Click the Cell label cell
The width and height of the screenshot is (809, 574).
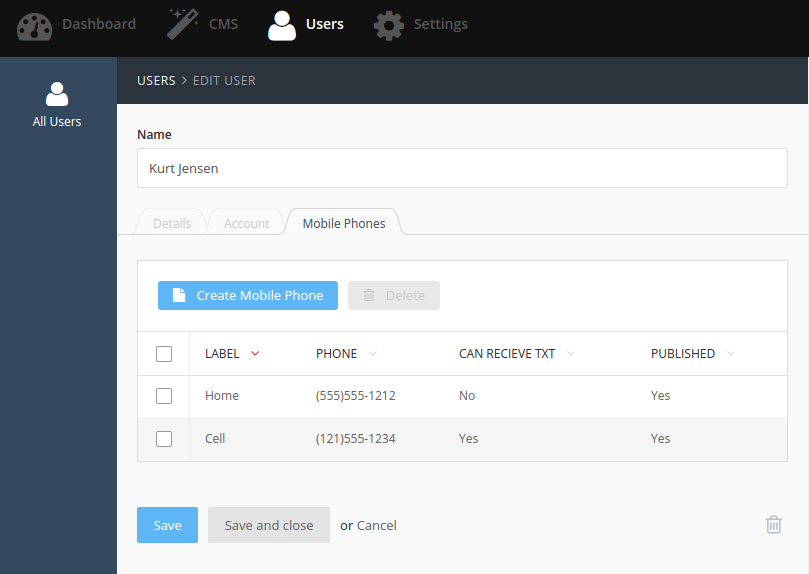tap(215, 438)
